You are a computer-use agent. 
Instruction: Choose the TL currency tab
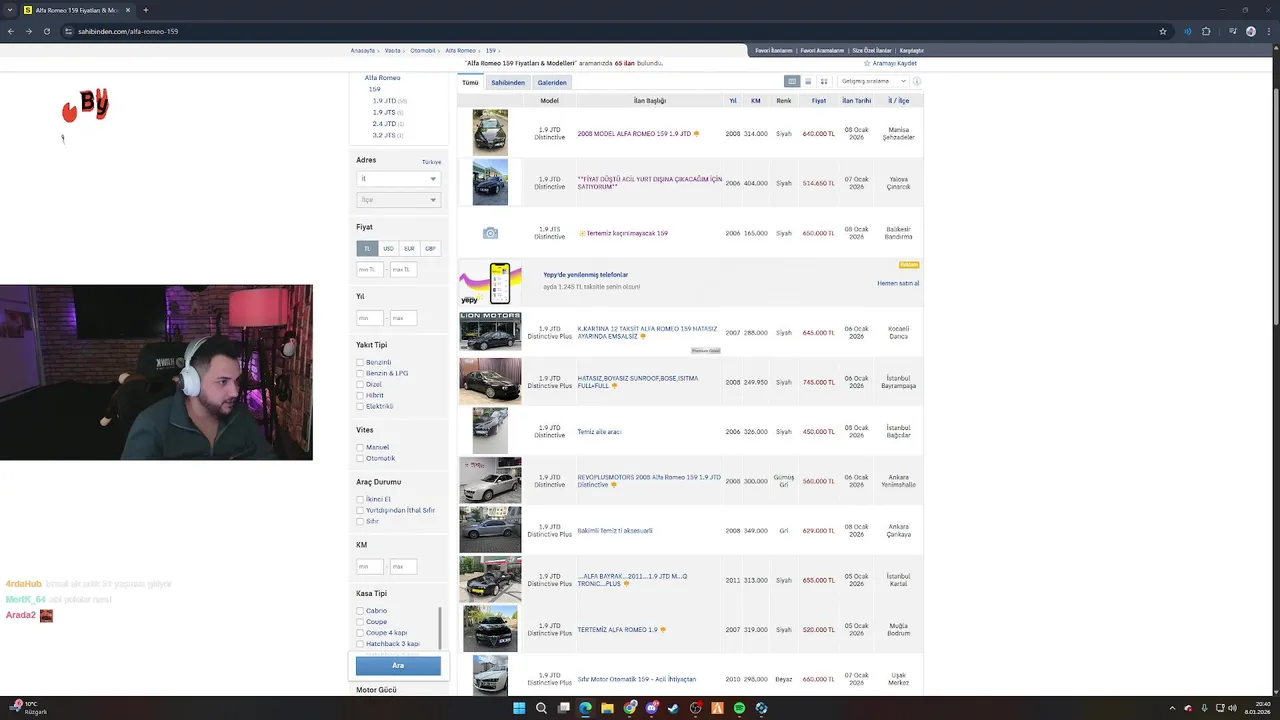coord(367,248)
